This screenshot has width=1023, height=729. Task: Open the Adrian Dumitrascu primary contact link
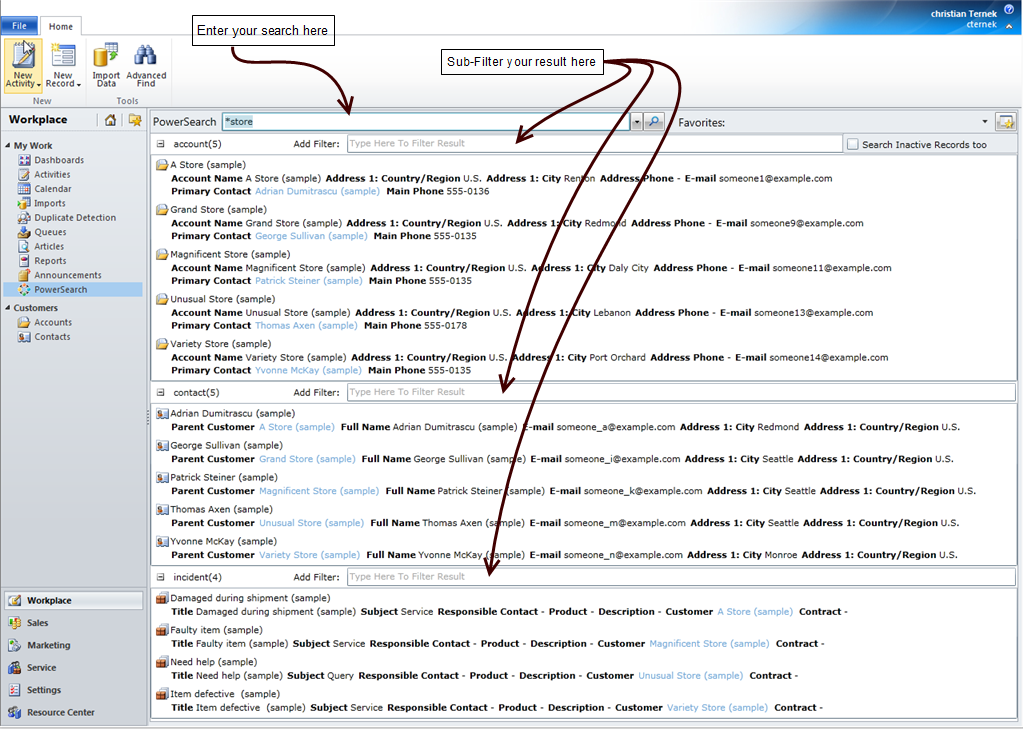(x=317, y=191)
